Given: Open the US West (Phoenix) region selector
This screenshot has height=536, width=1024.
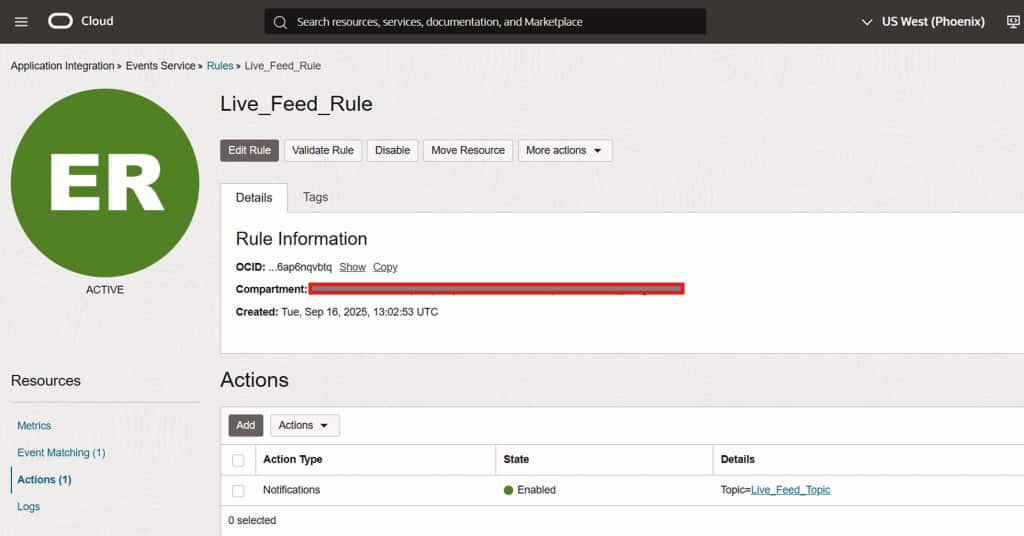Looking at the screenshot, I should tap(923, 21).
